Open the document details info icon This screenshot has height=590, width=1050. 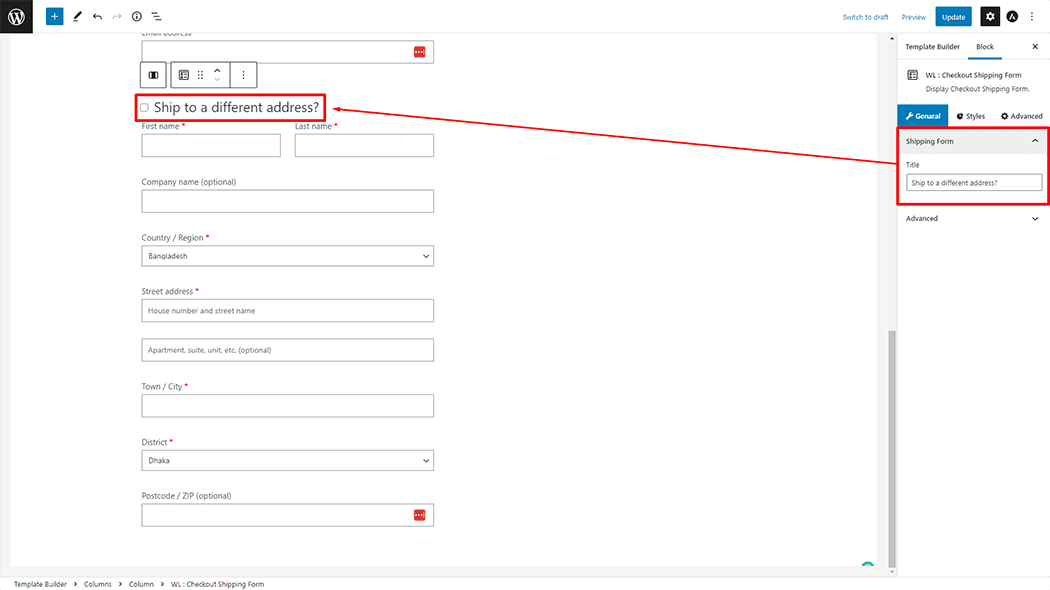pyautogui.click(x=137, y=17)
